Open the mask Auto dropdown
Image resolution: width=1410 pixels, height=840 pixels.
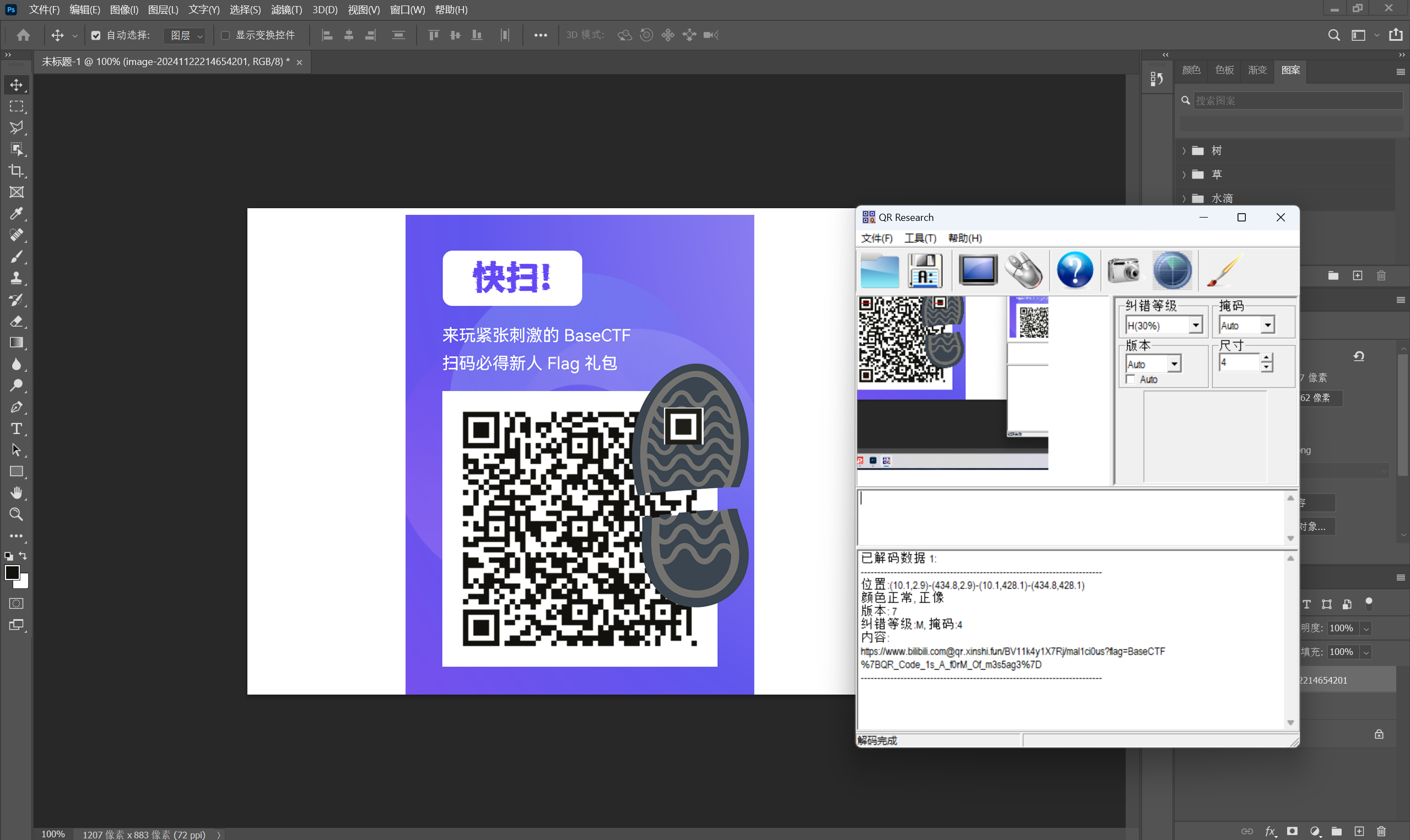(1268, 326)
